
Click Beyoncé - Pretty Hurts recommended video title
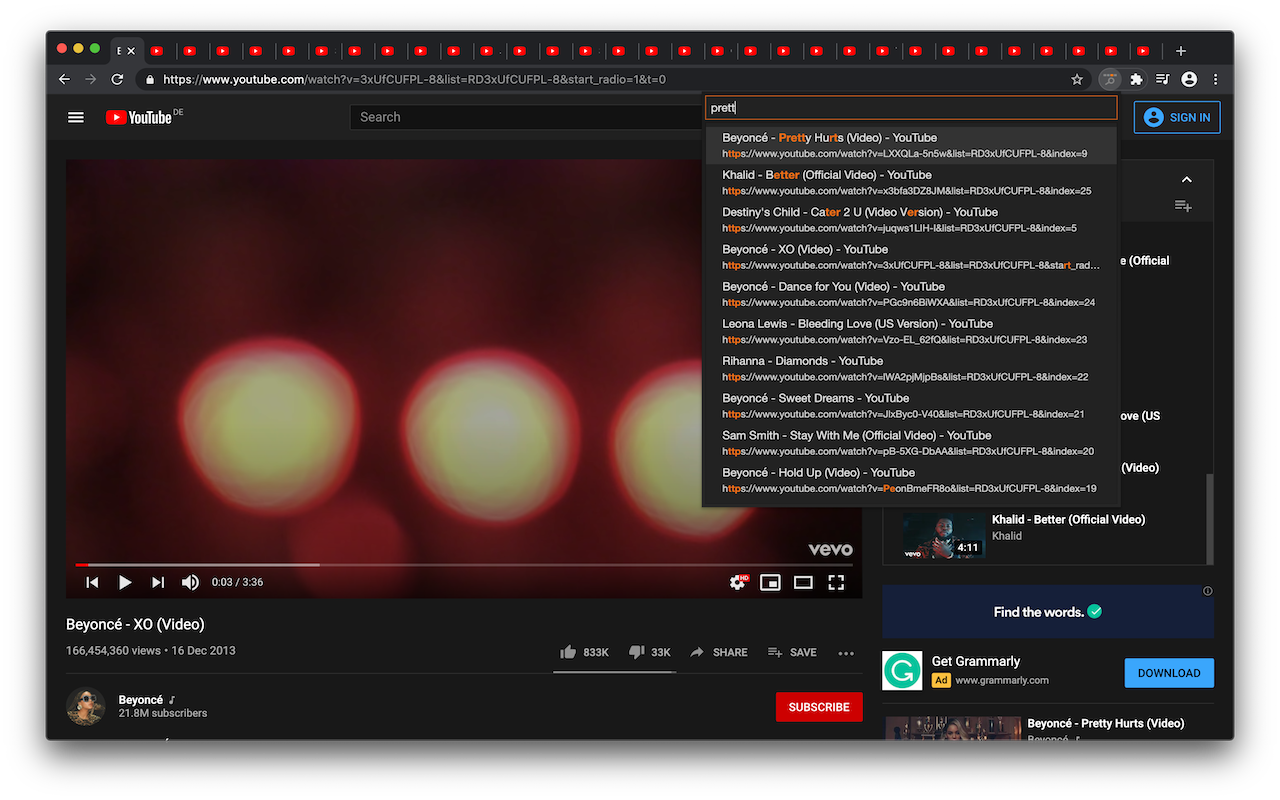tap(1106, 723)
